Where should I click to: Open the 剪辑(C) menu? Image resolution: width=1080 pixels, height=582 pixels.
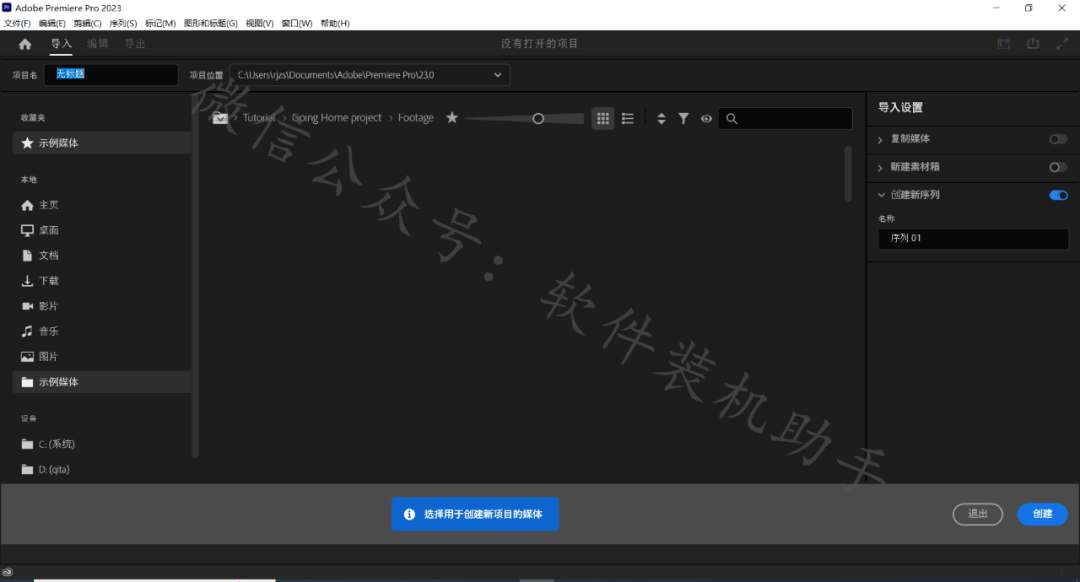[x=87, y=23]
